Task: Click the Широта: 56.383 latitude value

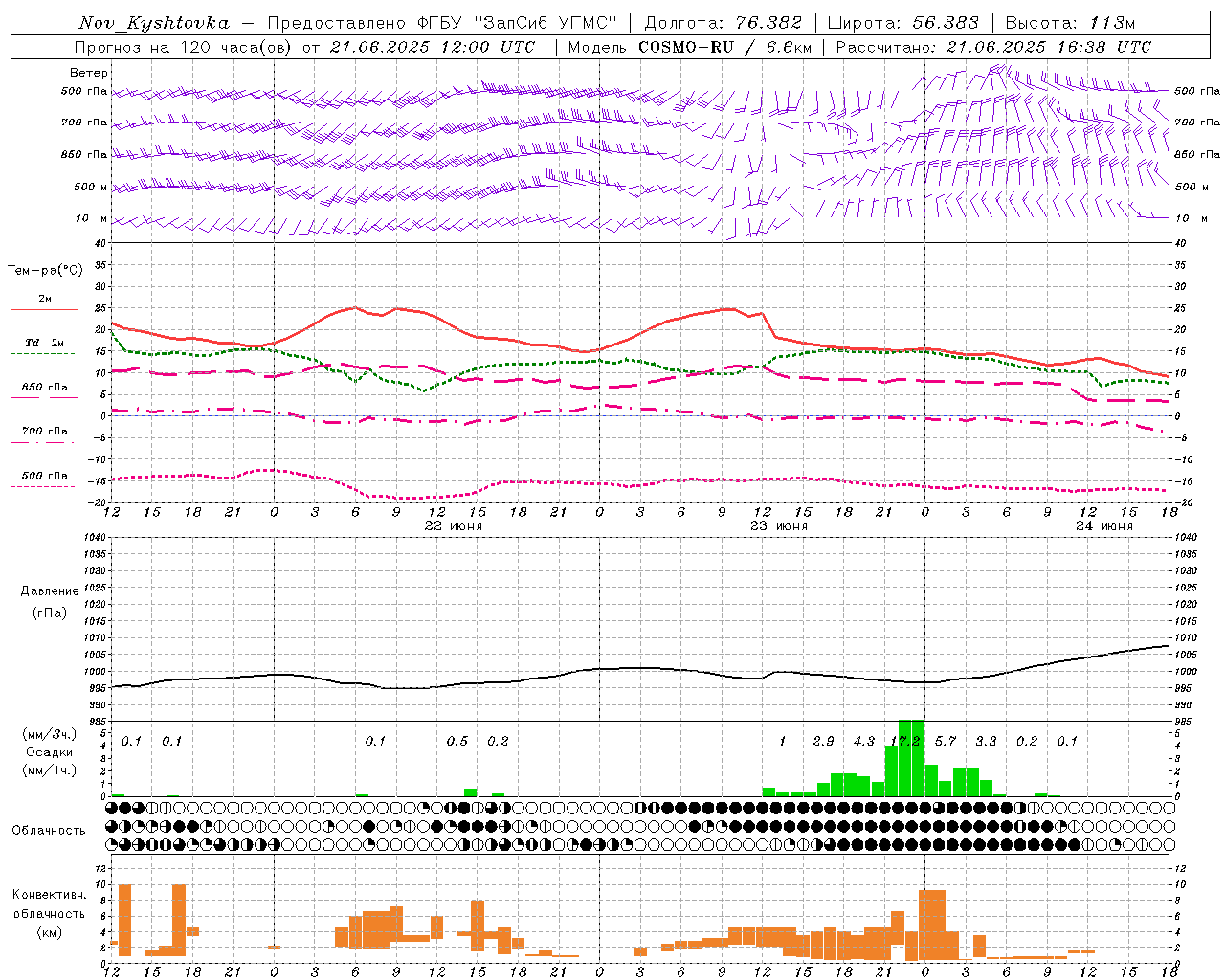Action: click(x=902, y=24)
